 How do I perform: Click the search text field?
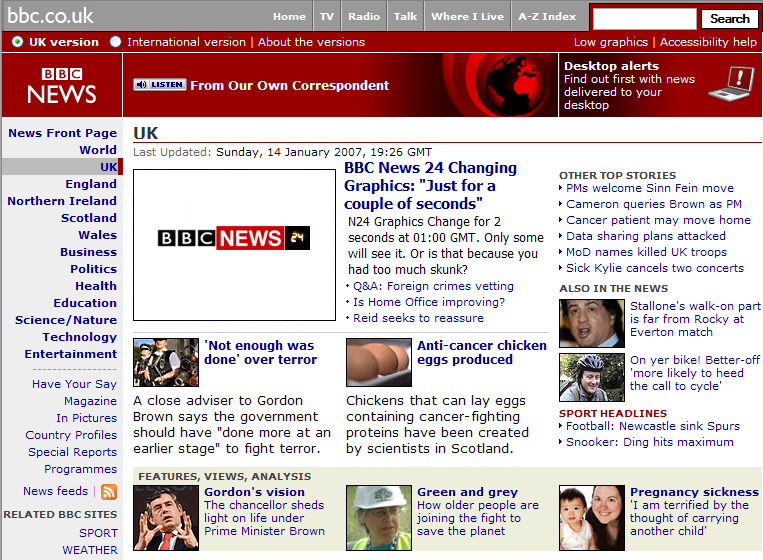pos(644,18)
